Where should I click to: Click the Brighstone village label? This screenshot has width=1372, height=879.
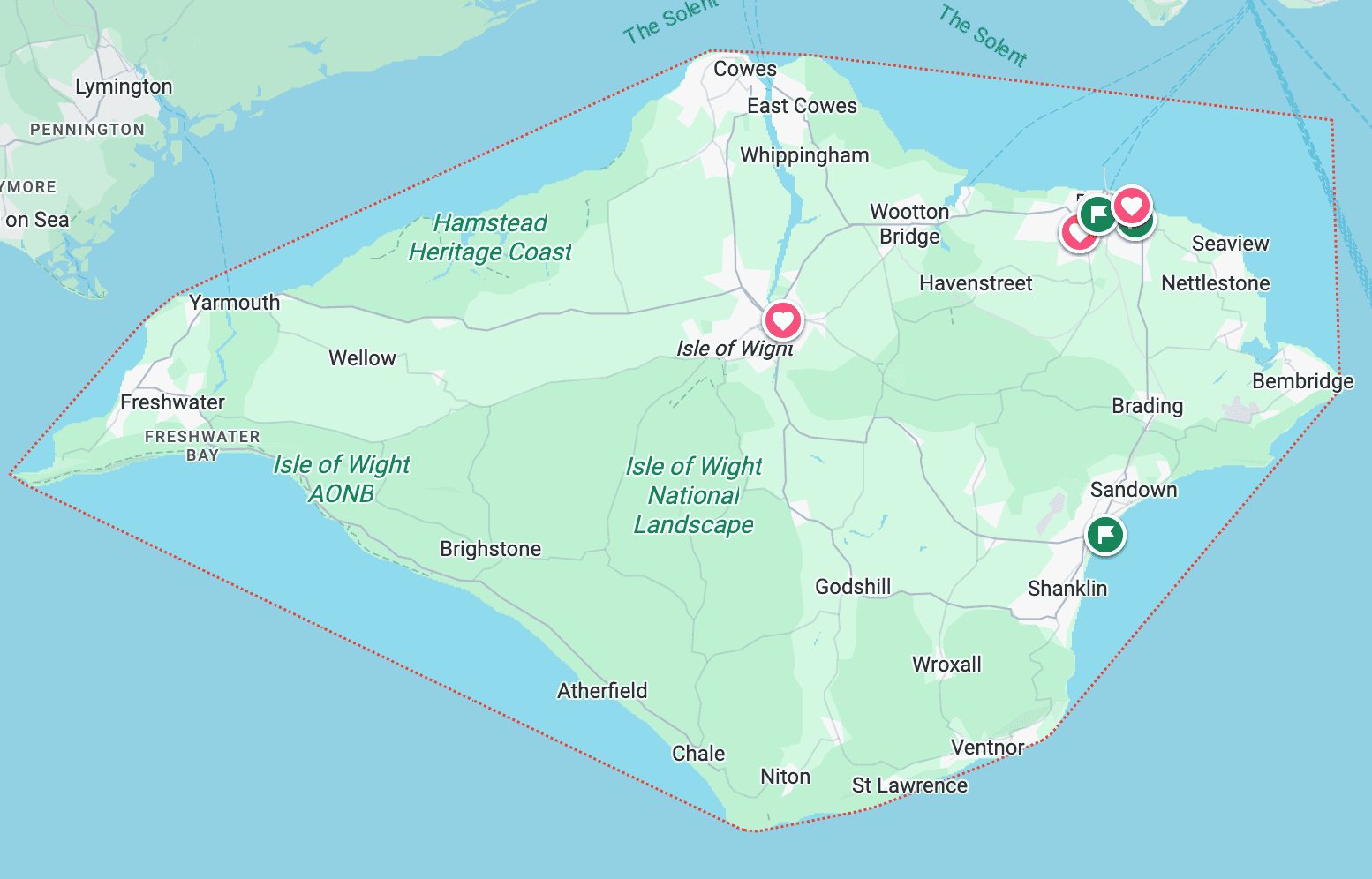[x=490, y=549]
